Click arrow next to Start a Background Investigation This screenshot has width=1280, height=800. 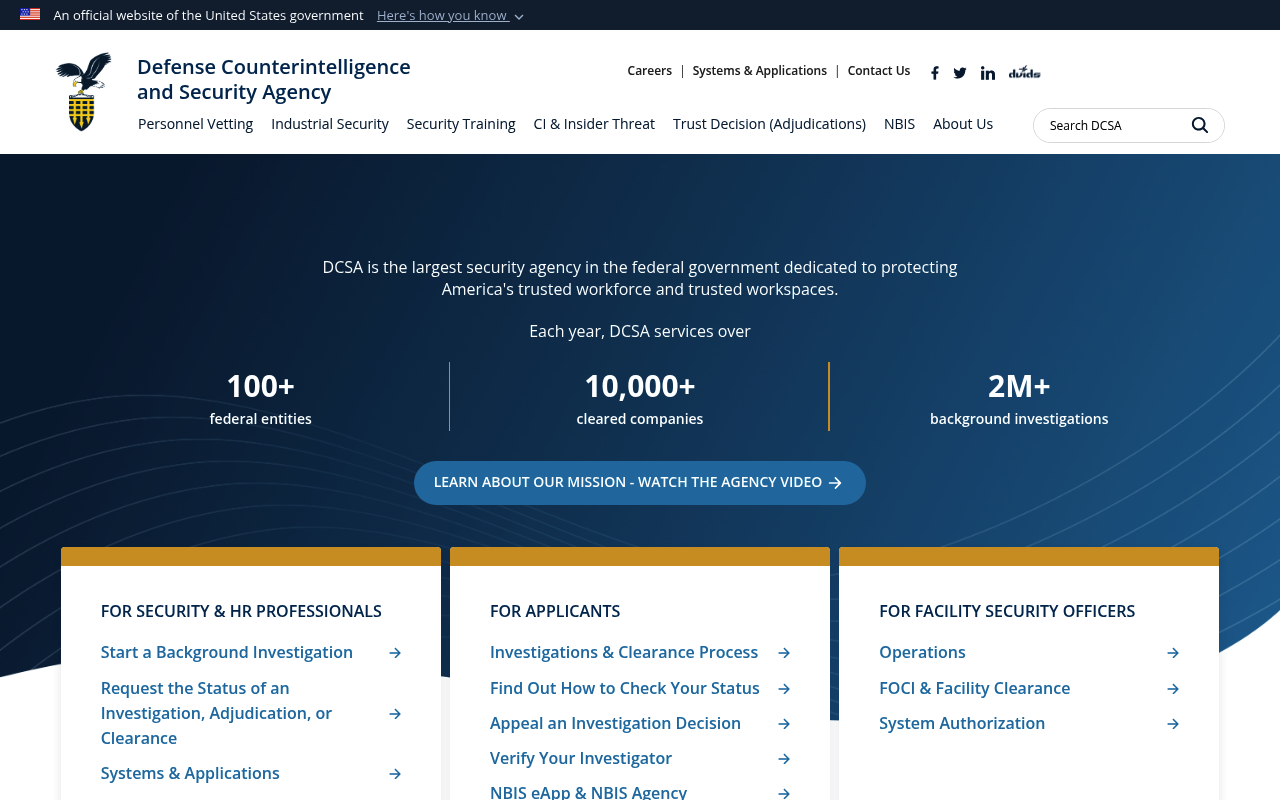395,653
